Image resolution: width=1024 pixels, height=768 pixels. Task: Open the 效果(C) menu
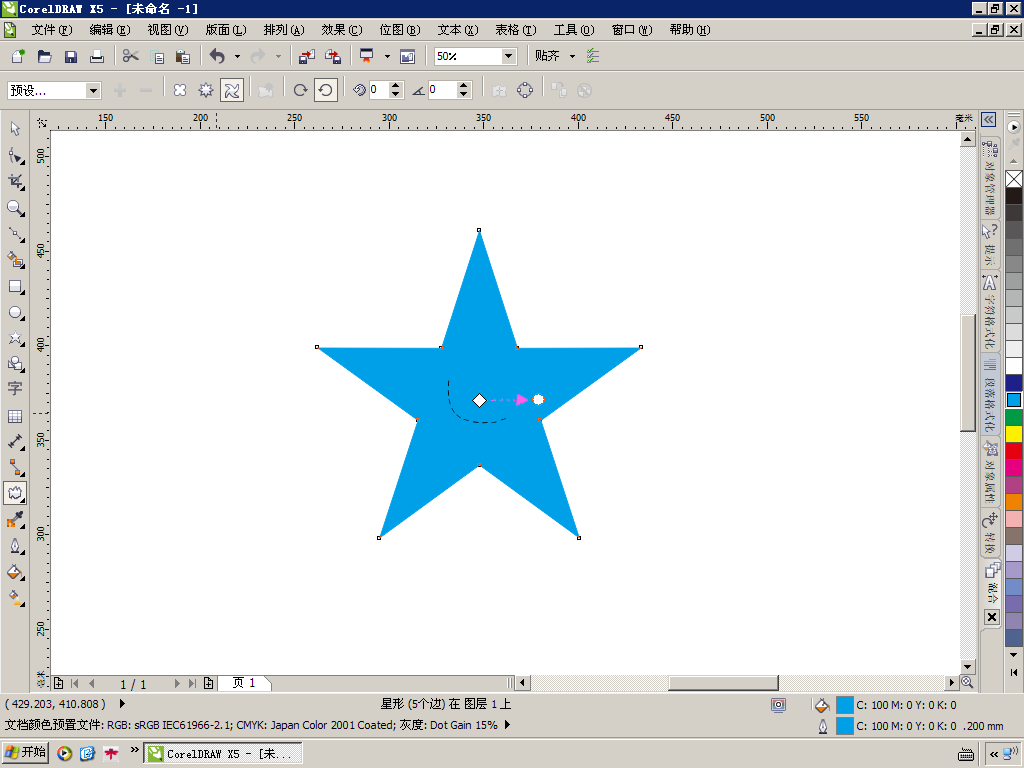(342, 30)
